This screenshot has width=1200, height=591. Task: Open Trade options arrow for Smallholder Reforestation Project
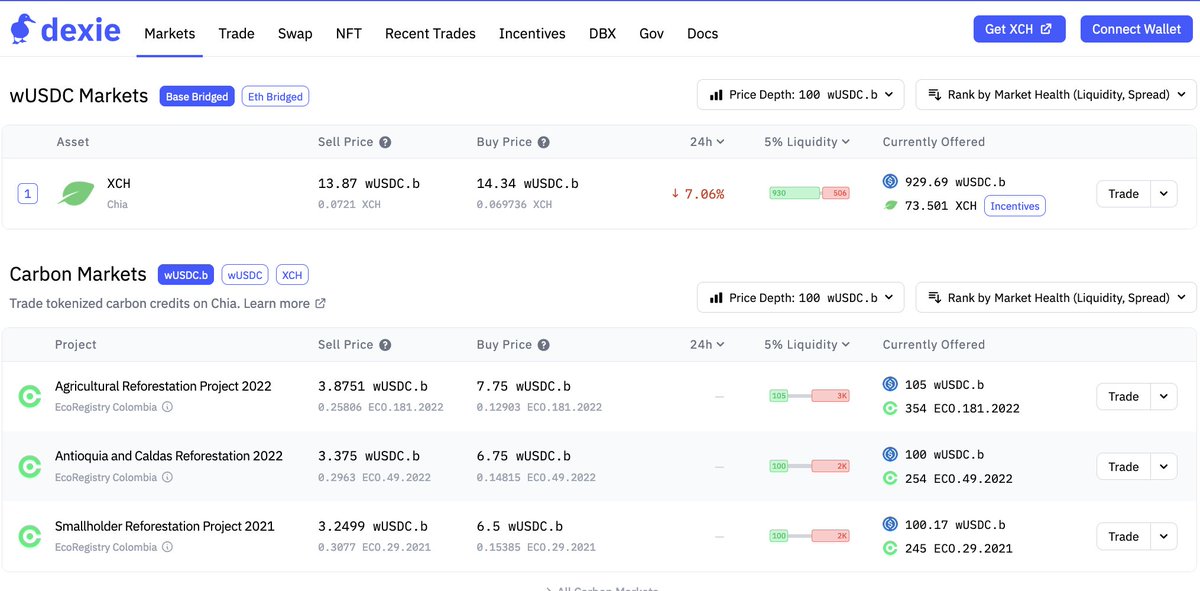(1164, 537)
